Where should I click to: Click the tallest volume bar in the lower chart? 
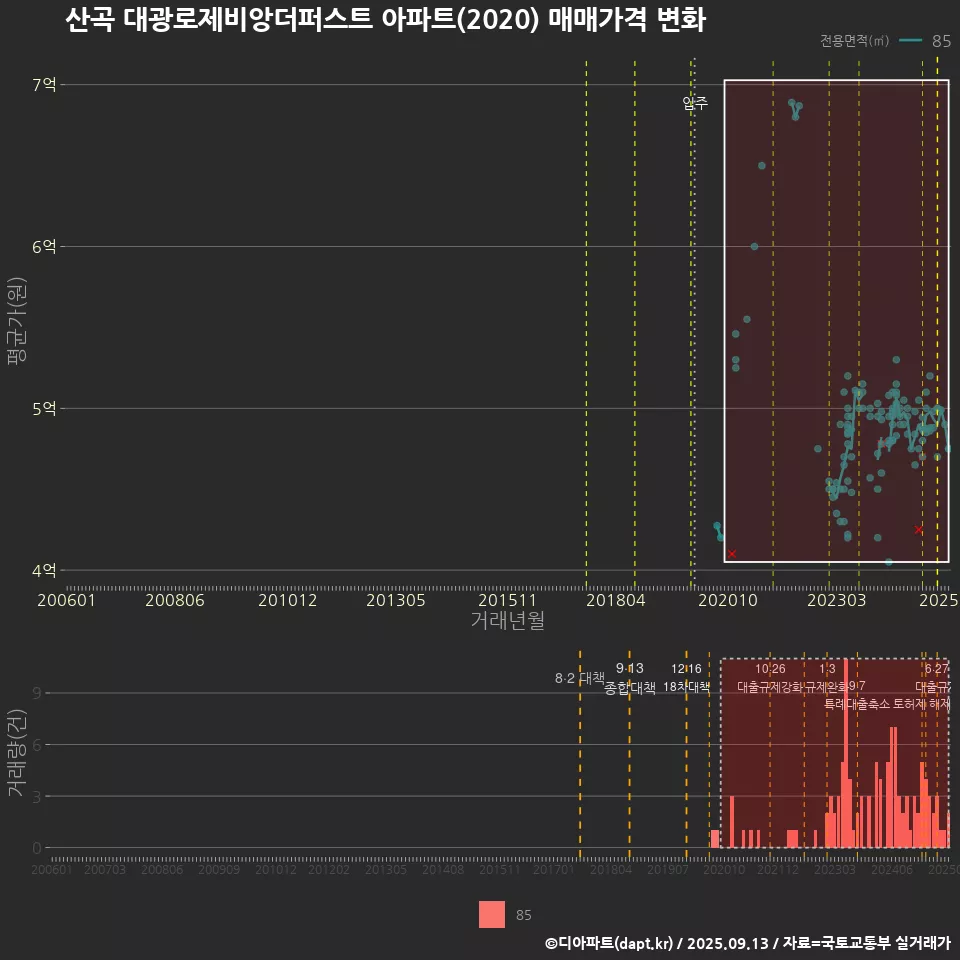tap(846, 753)
